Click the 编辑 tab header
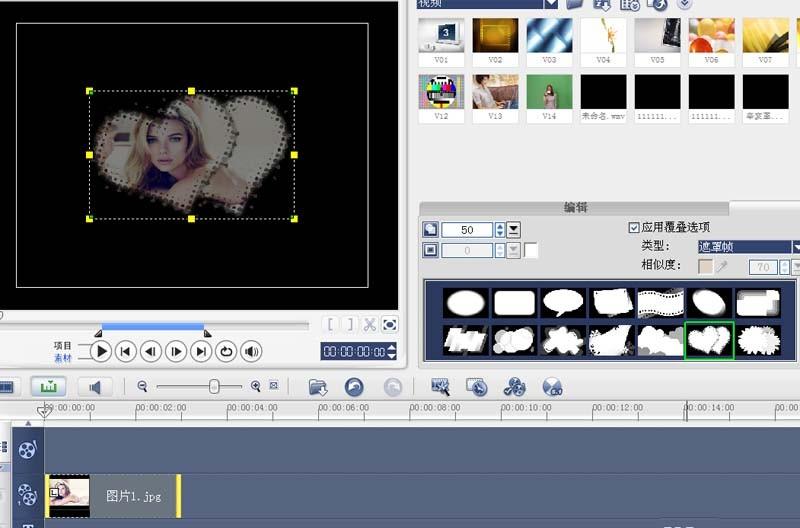The height and width of the screenshot is (528, 800). pos(575,208)
